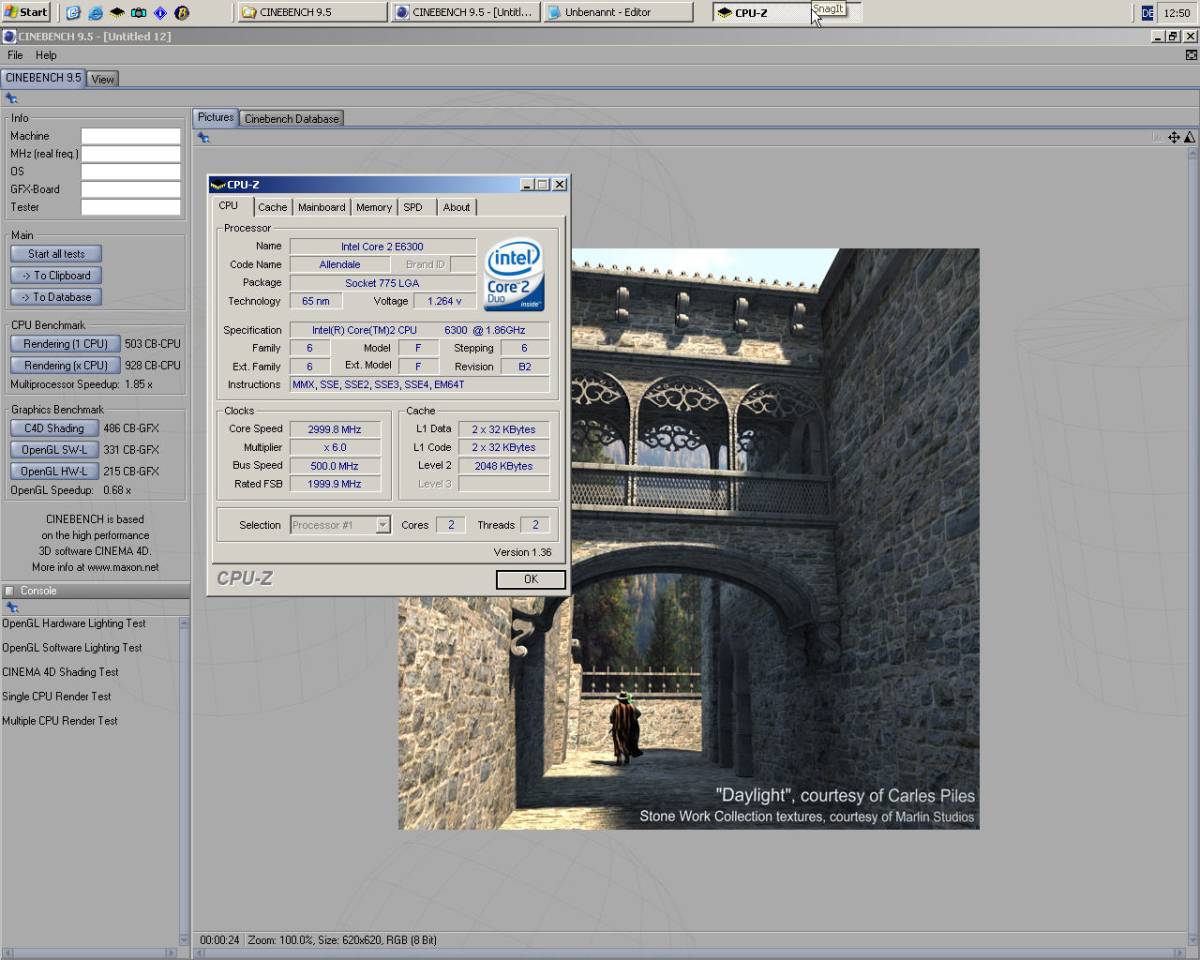Click the DE language indicator in system tray
1200x960 pixels.
pos(1147,13)
